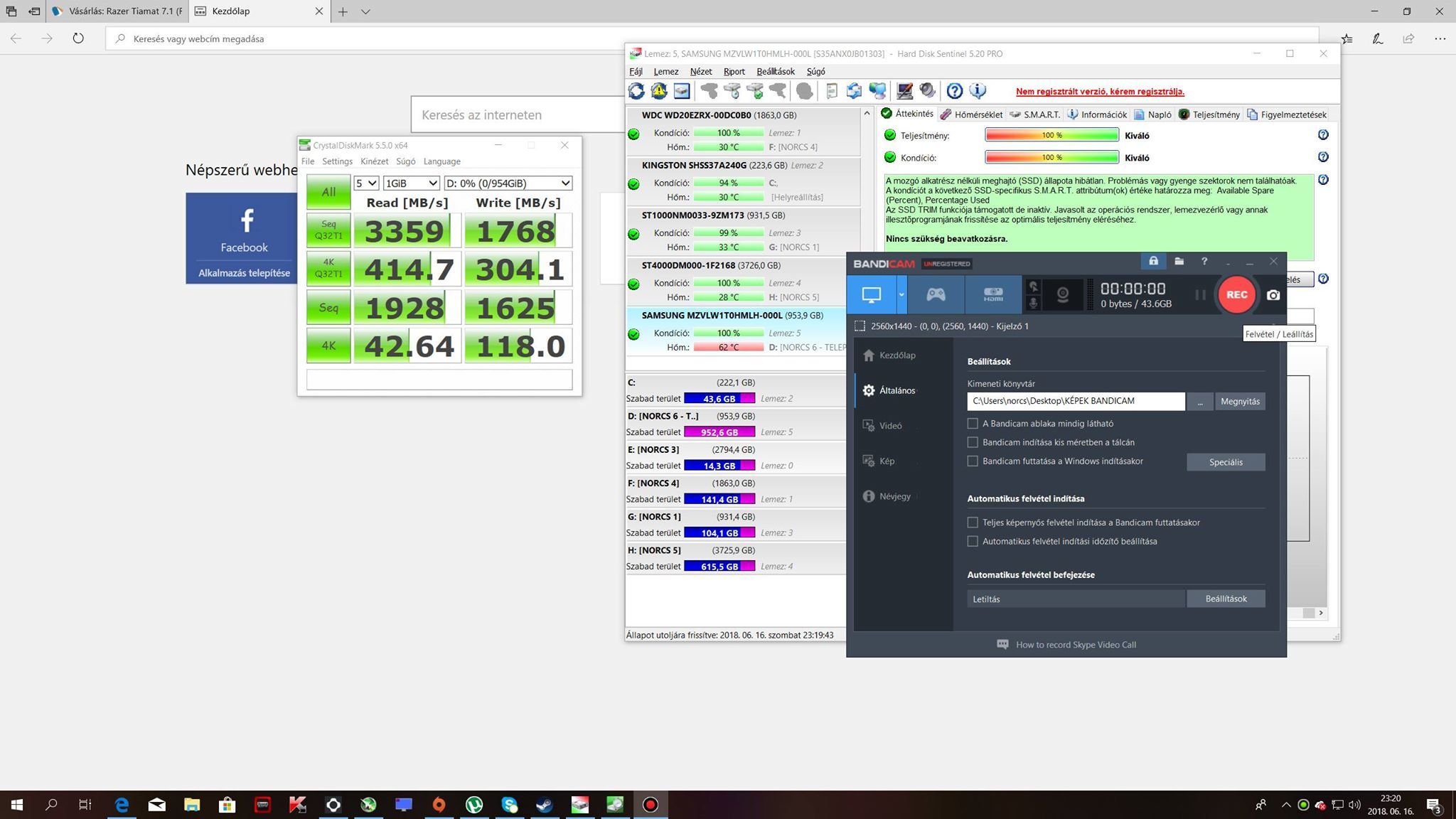The width and height of the screenshot is (1456, 819).
Task: Expand Bandicam screen mode dropdown arrow
Action: point(901,294)
